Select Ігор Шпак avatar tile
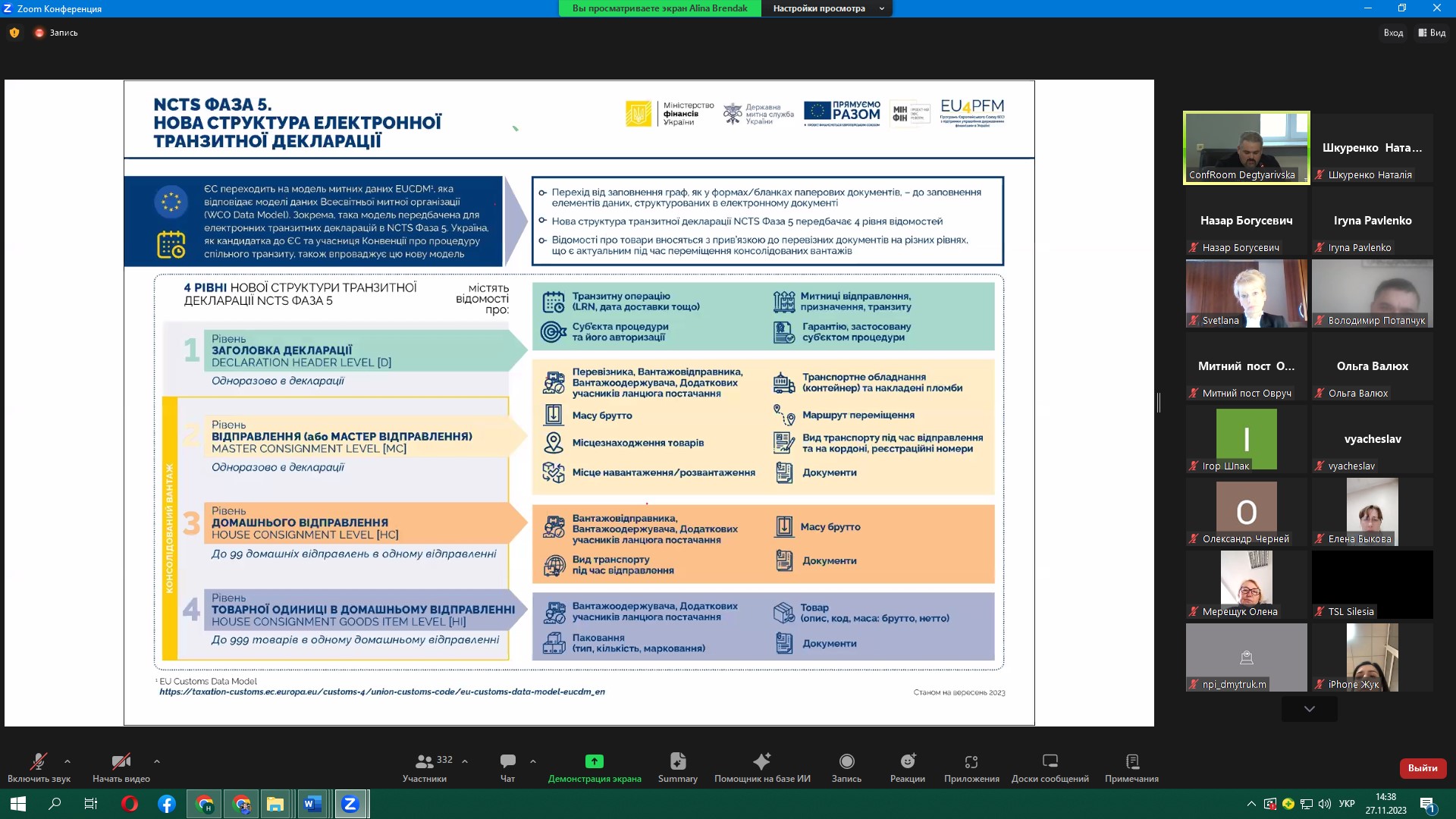This screenshot has height=819, width=1456. click(1247, 439)
